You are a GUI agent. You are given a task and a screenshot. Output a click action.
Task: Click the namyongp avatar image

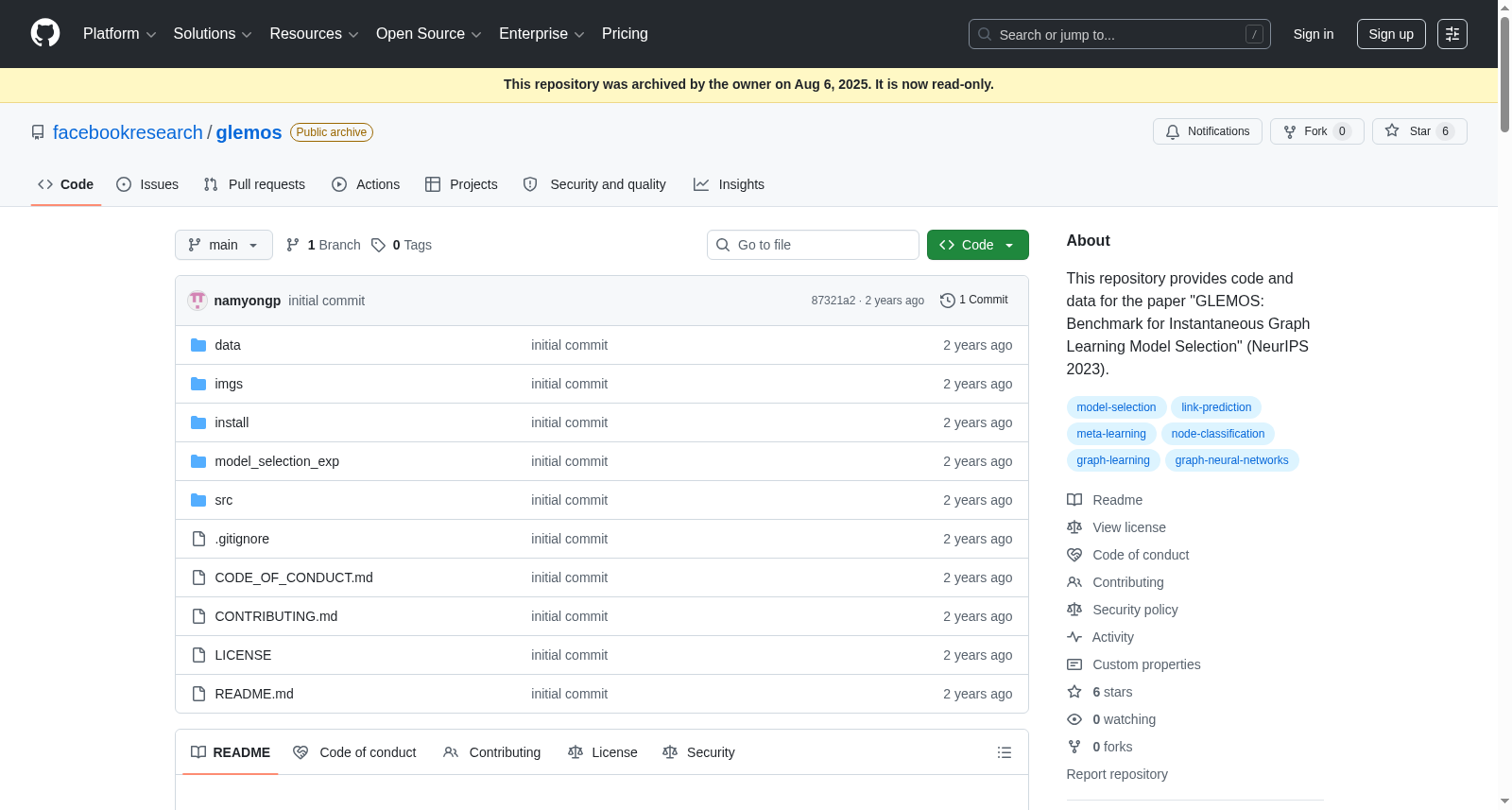(x=198, y=301)
